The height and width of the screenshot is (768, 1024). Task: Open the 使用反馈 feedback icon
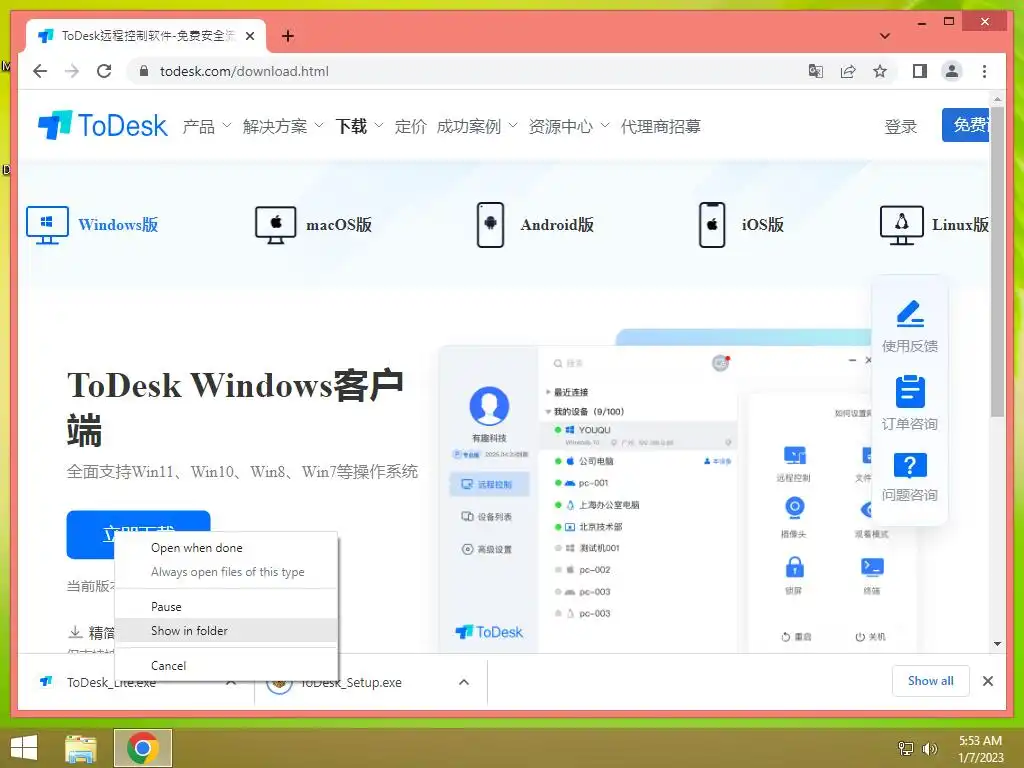[910, 313]
